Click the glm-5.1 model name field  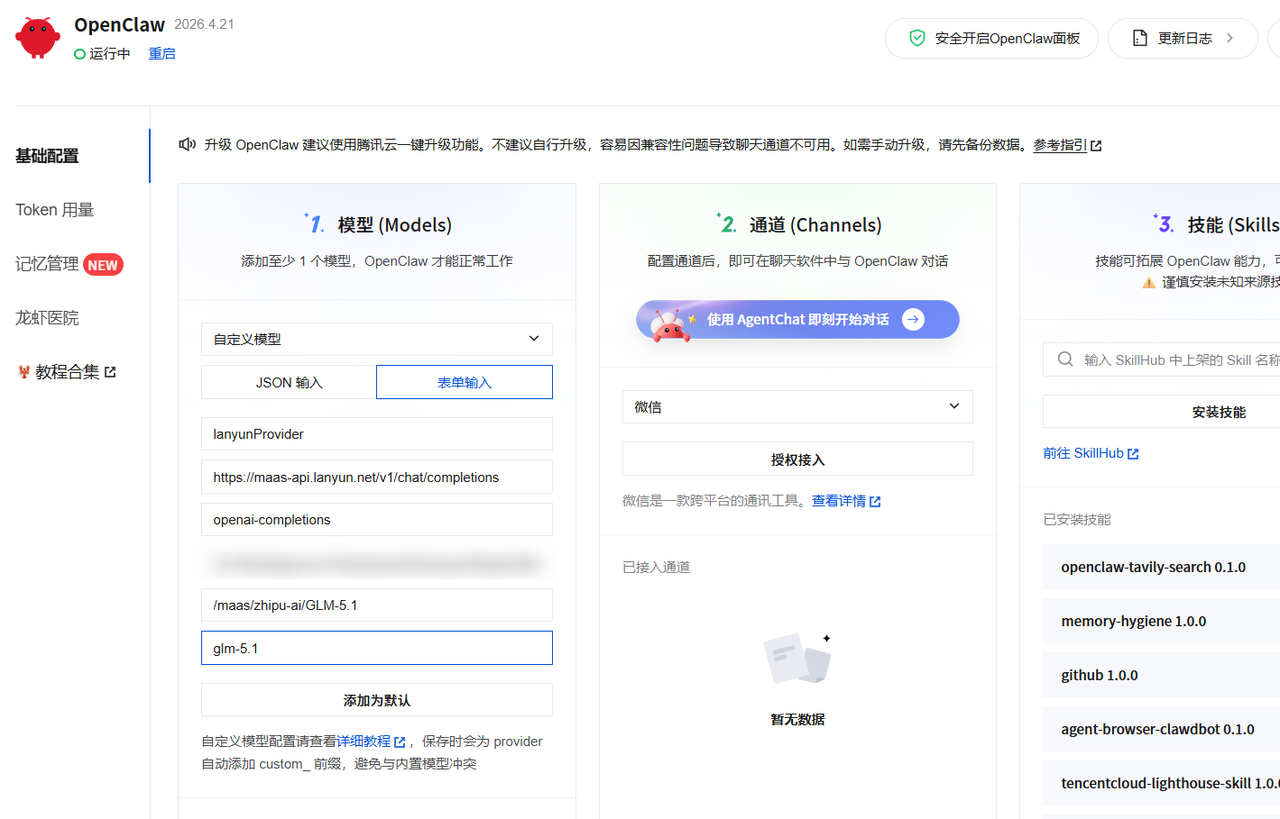tap(377, 648)
